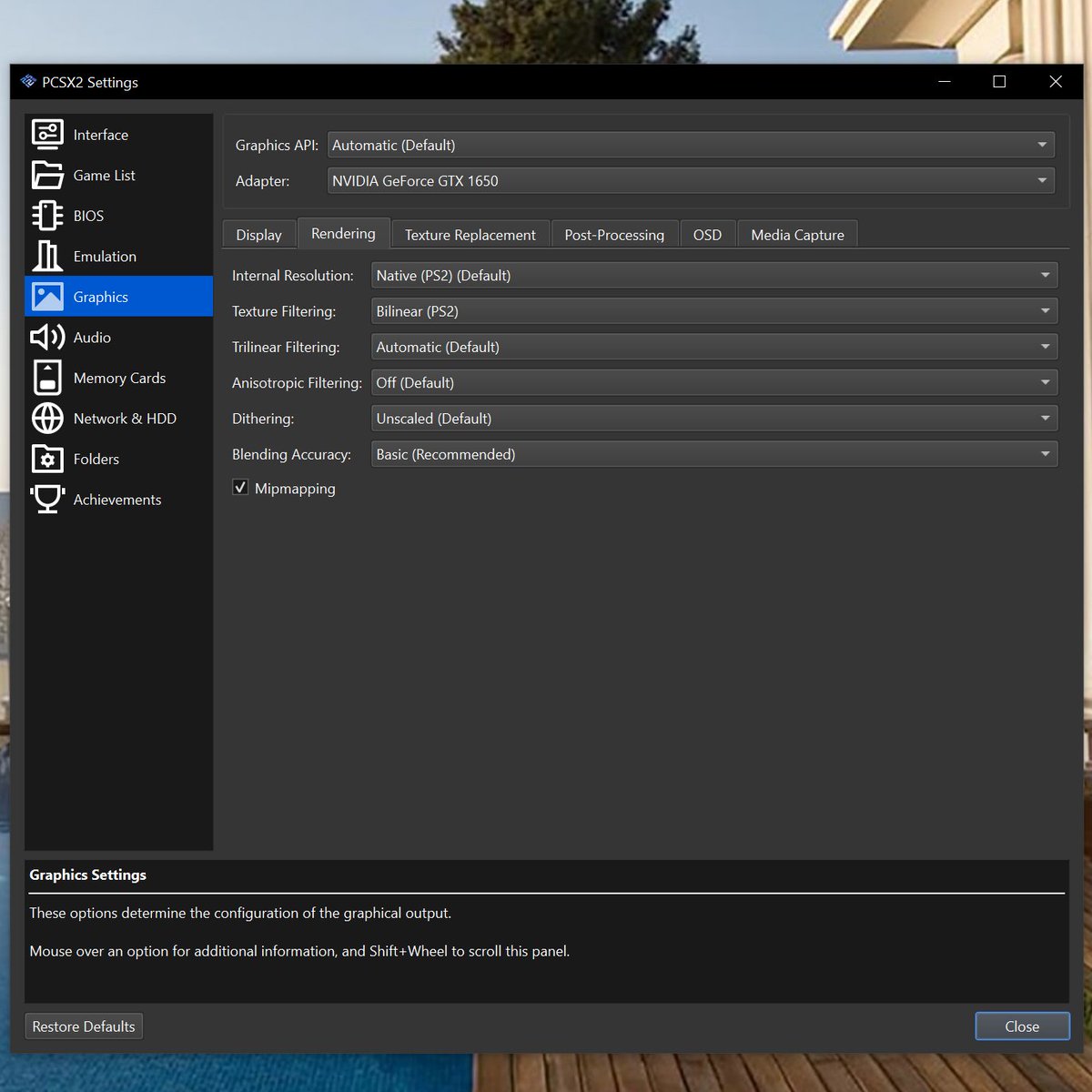The width and height of the screenshot is (1092, 1092).
Task: Click the PCSX2 logo in title bar
Action: tap(28, 82)
